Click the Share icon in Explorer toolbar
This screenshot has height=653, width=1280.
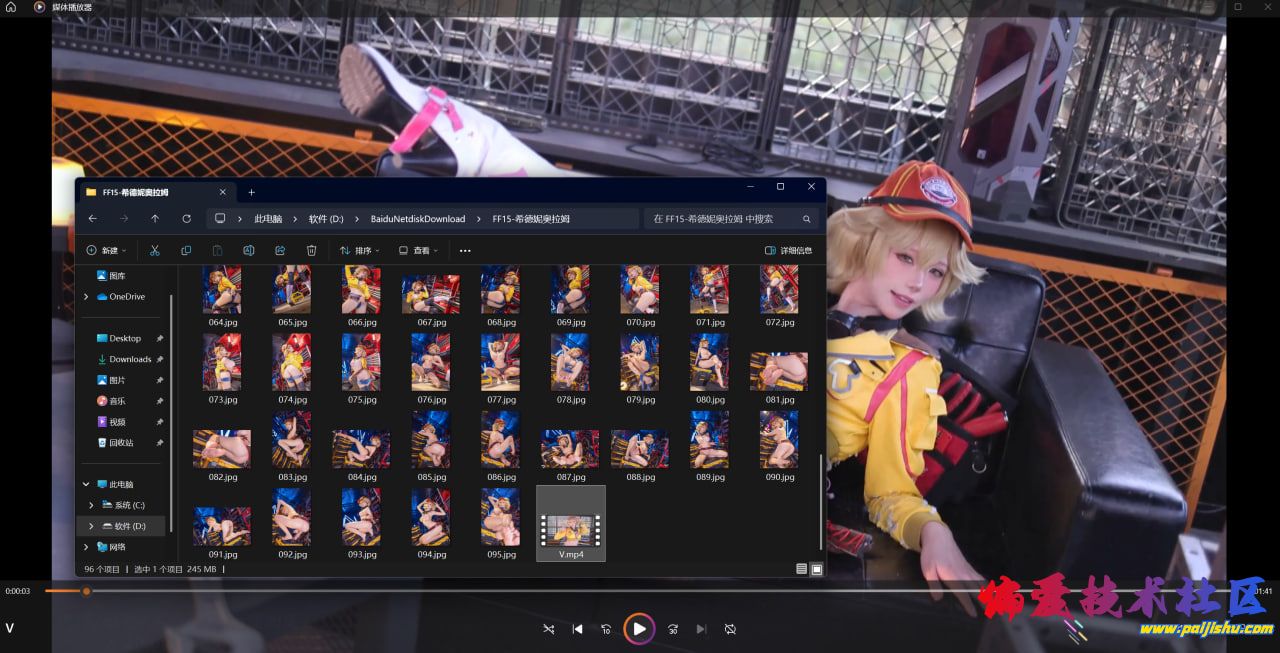(280, 250)
